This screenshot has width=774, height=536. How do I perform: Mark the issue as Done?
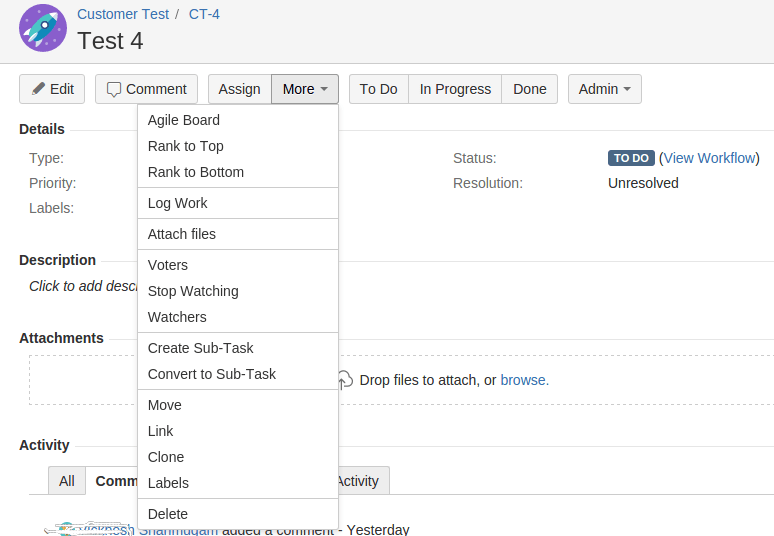pyautogui.click(x=530, y=89)
